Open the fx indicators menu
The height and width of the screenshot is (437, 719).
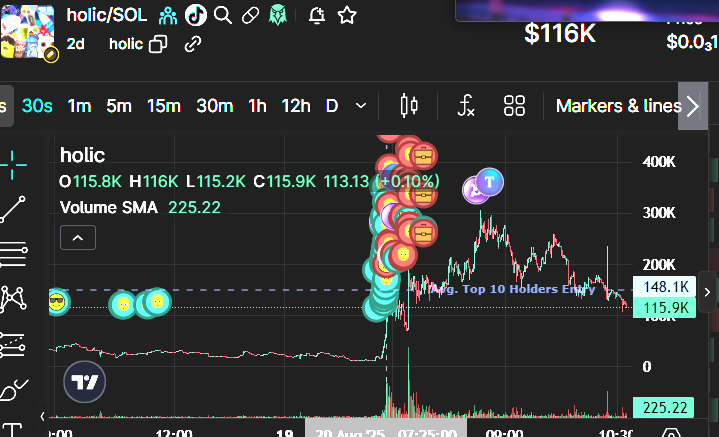point(466,106)
